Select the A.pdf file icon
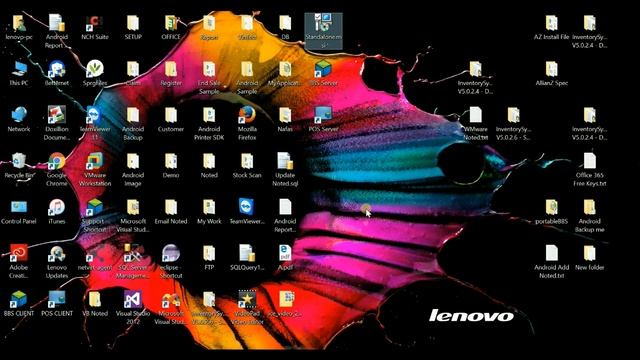 click(285, 254)
